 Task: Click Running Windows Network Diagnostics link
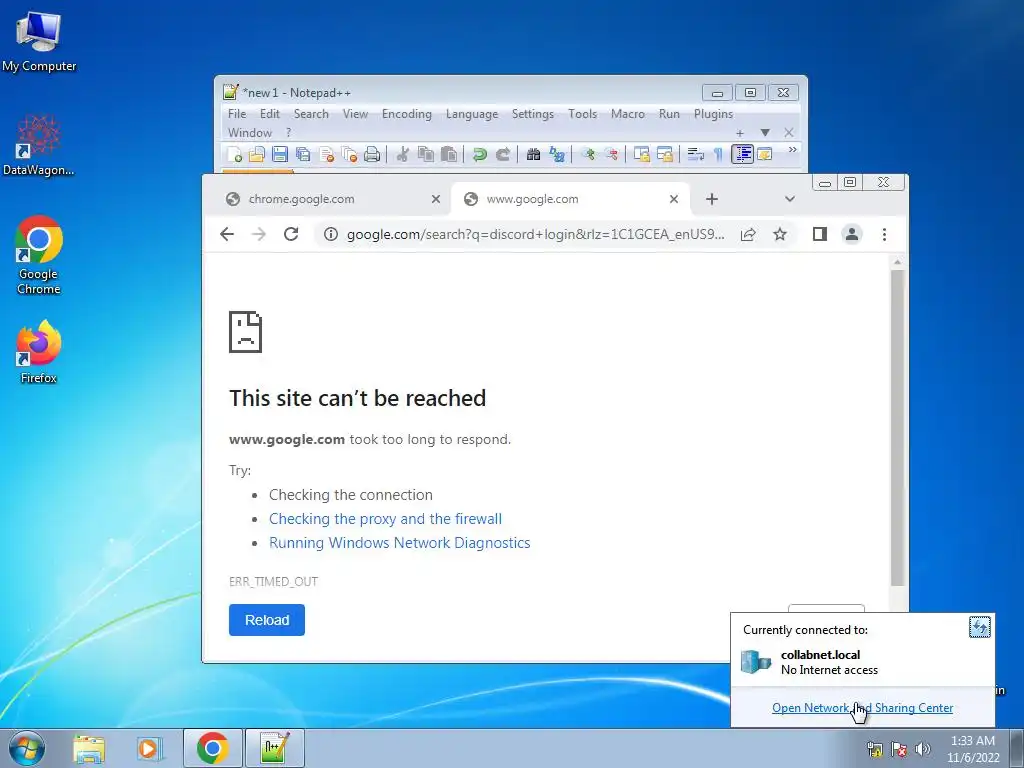(x=400, y=543)
